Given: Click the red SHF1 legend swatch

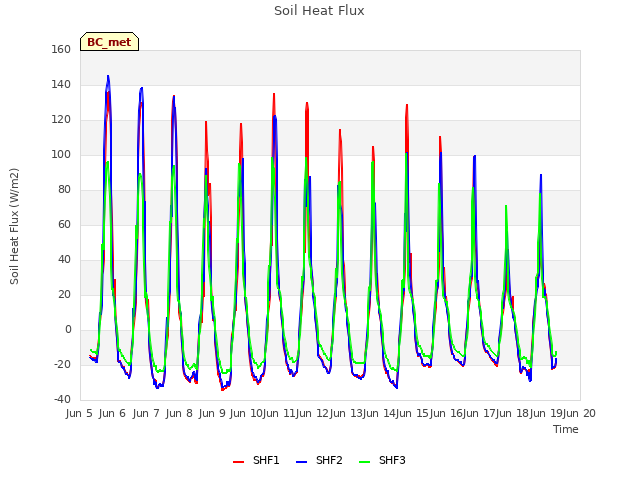Looking at the screenshot, I should tap(238, 462).
